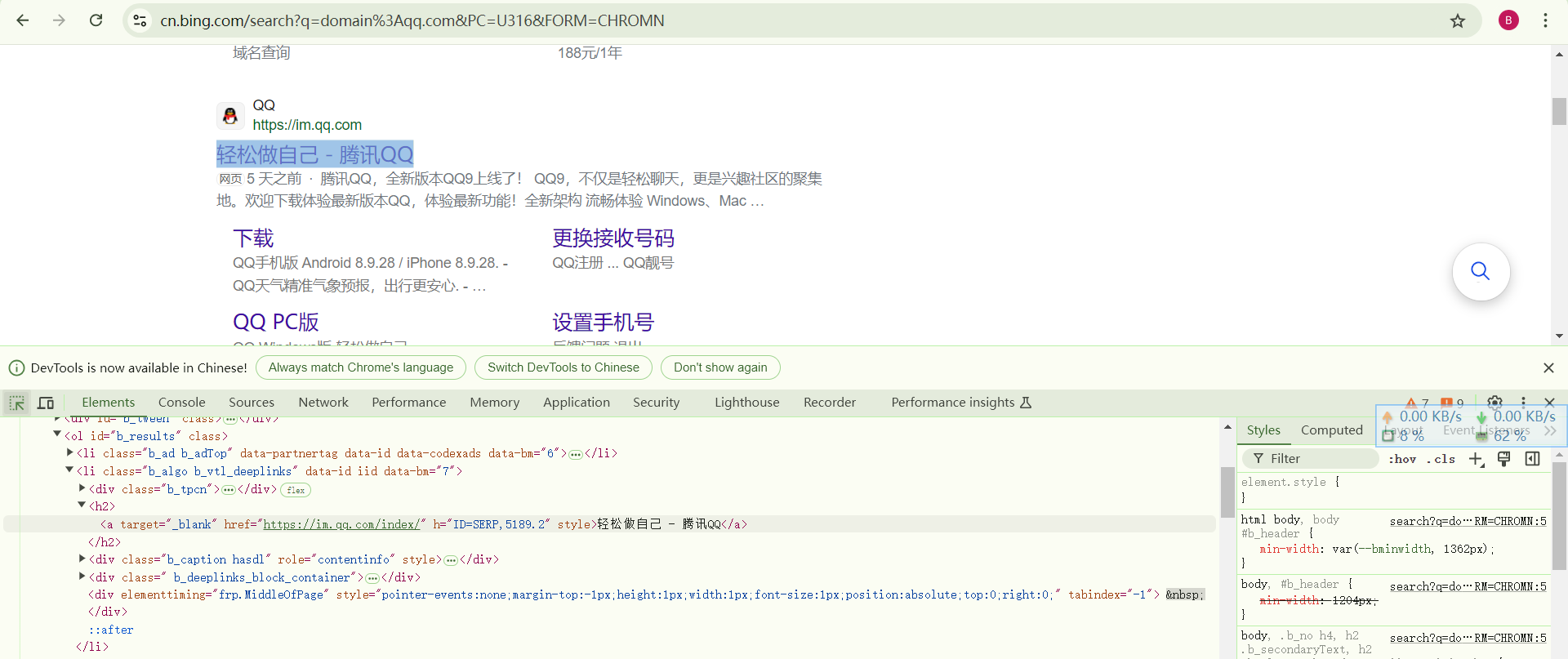The height and width of the screenshot is (659, 1568).
Task: Open the QQ PC版 link
Action: click(276, 322)
